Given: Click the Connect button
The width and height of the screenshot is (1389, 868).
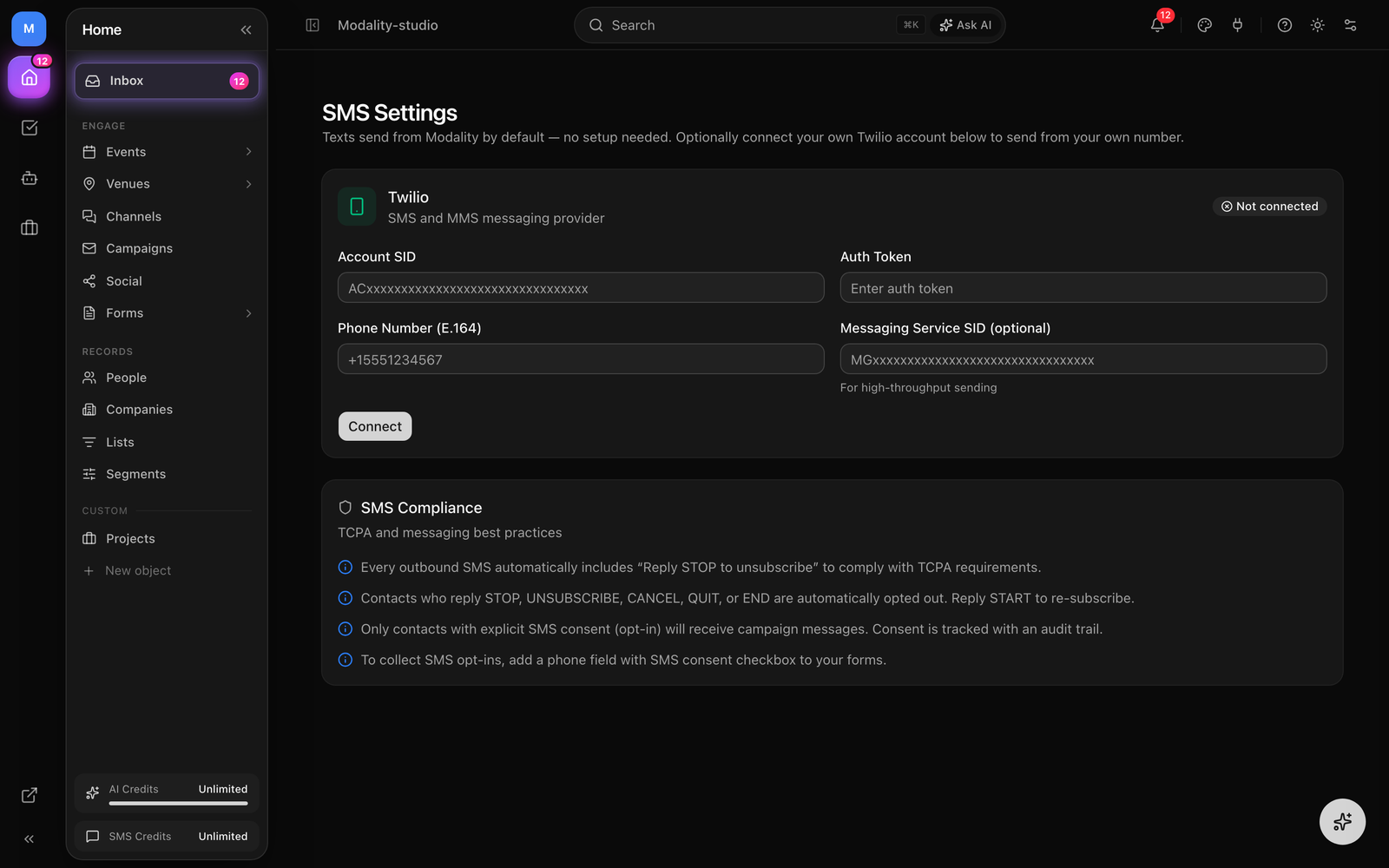Looking at the screenshot, I should 375,426.
